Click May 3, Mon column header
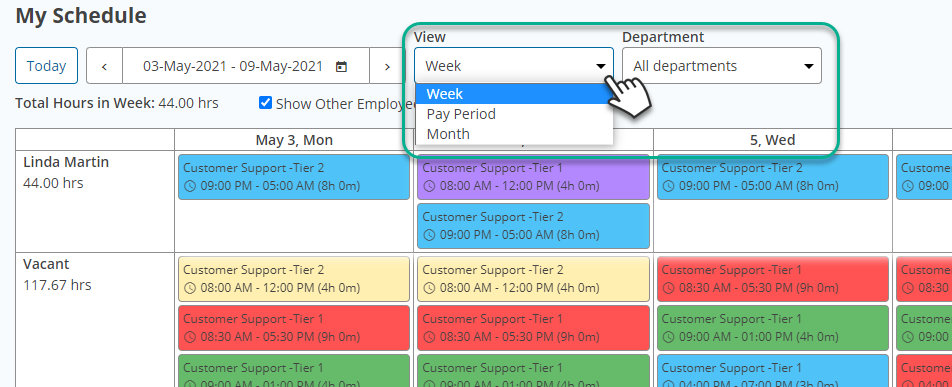 [x=294, y=140]
